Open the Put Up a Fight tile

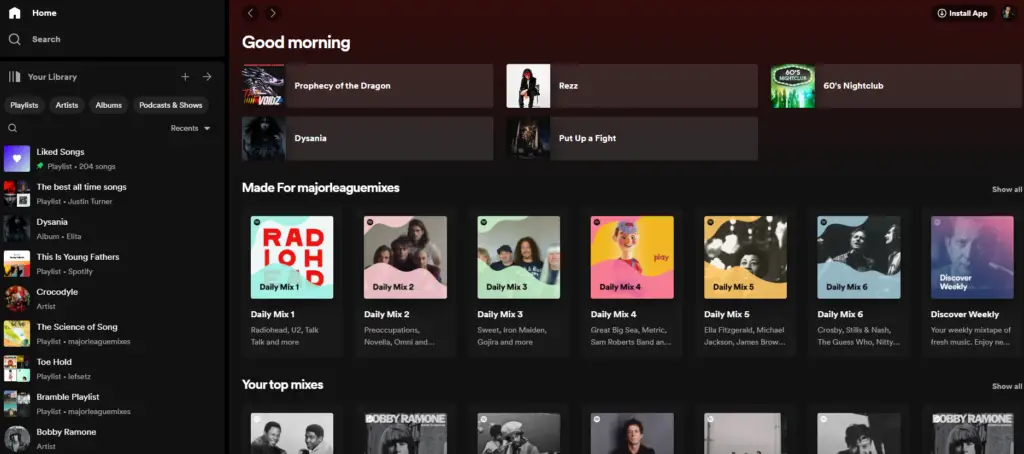(632, 138)
